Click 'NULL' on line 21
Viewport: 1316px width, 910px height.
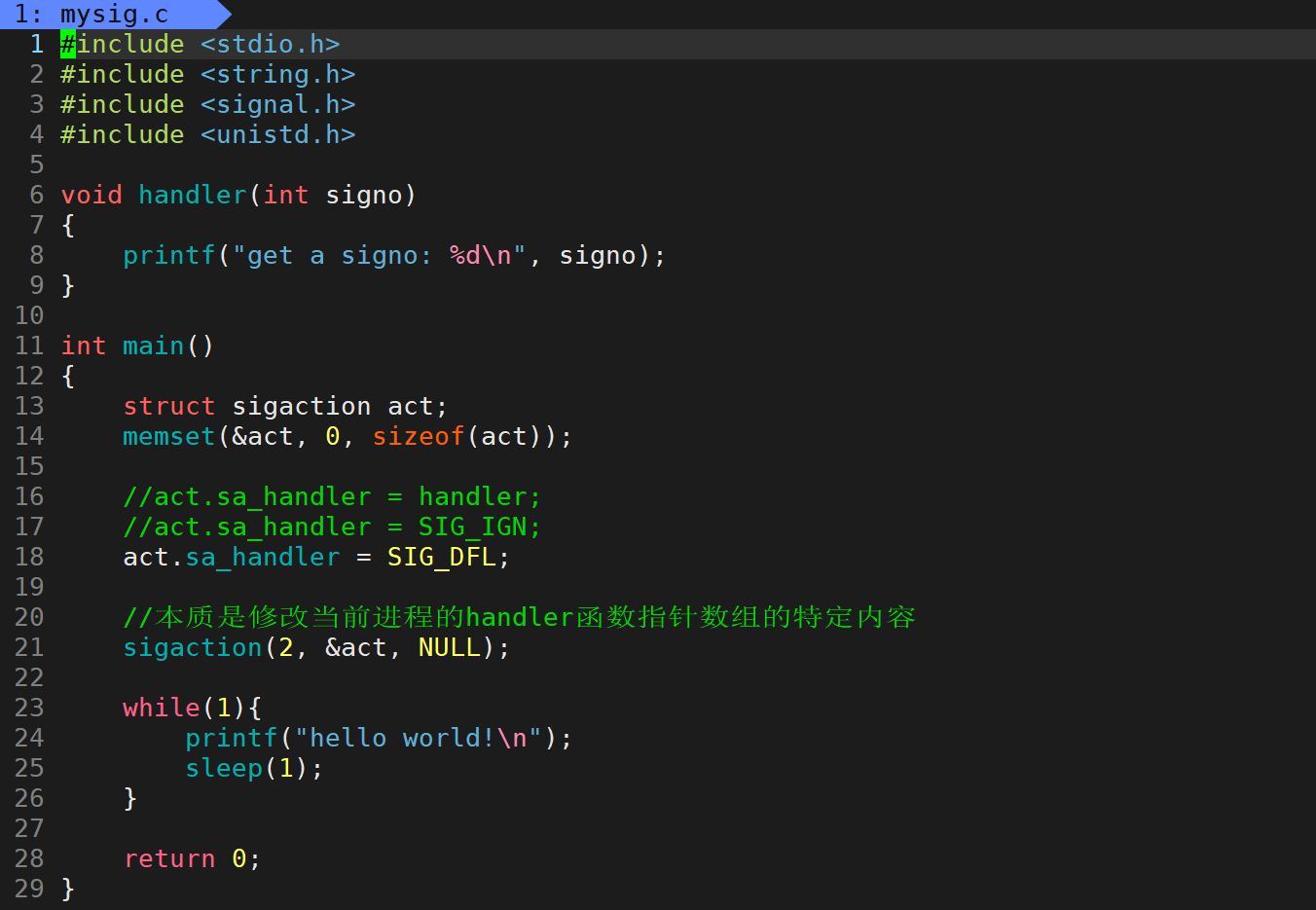tap(450, 648)
